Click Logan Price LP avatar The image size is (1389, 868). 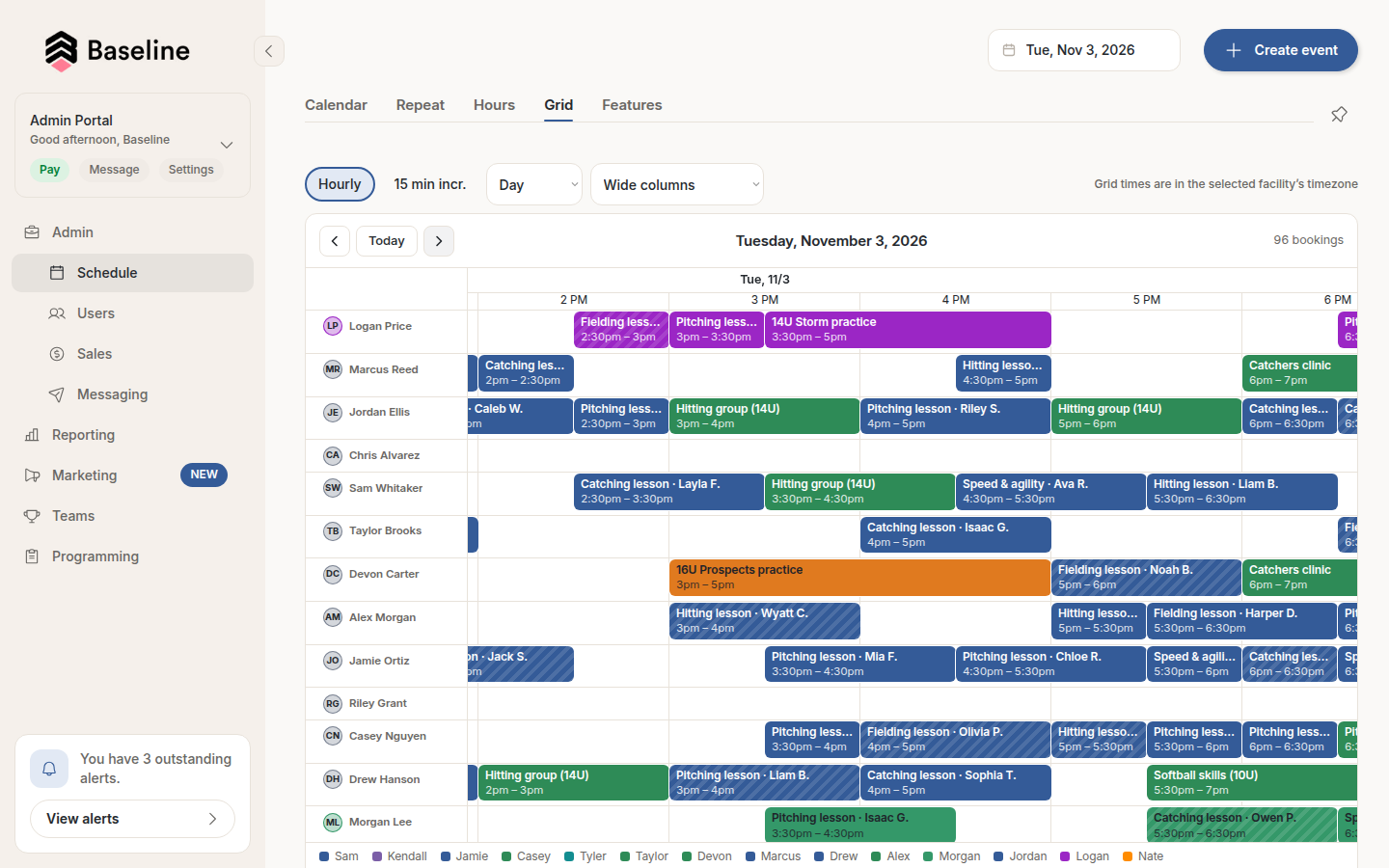333,326
